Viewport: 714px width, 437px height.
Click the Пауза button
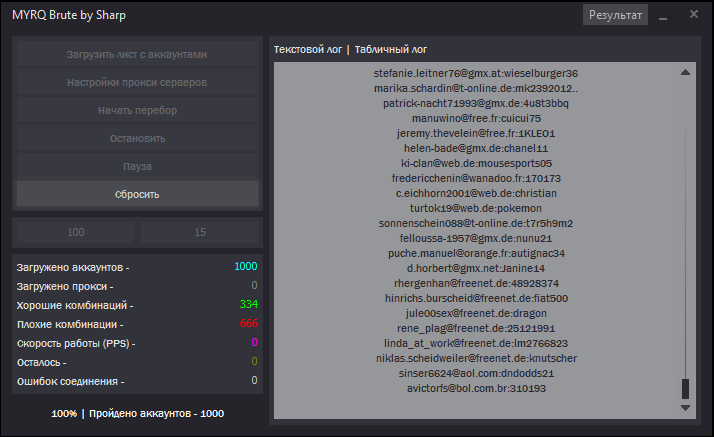click(x=137, y=166)
